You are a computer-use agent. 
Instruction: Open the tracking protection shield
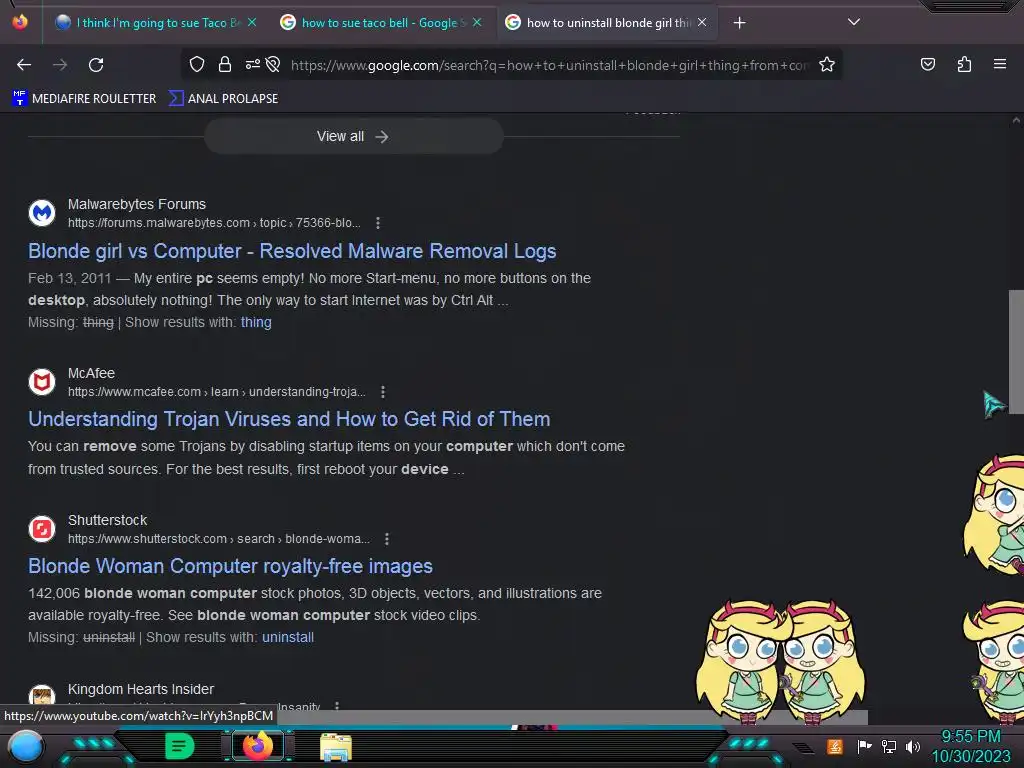pos(197,64)
